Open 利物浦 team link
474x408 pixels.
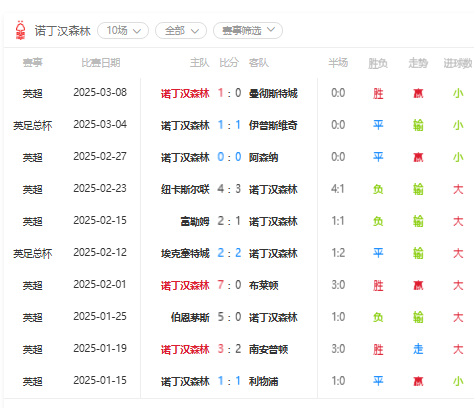pos(263,381)
